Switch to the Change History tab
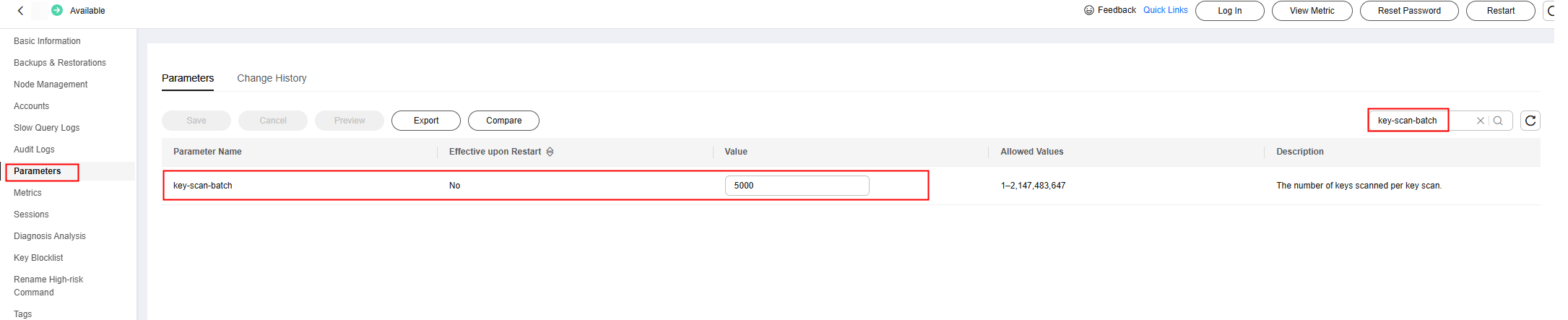The height and width of the screenshot is (320, 1568). 272,78
